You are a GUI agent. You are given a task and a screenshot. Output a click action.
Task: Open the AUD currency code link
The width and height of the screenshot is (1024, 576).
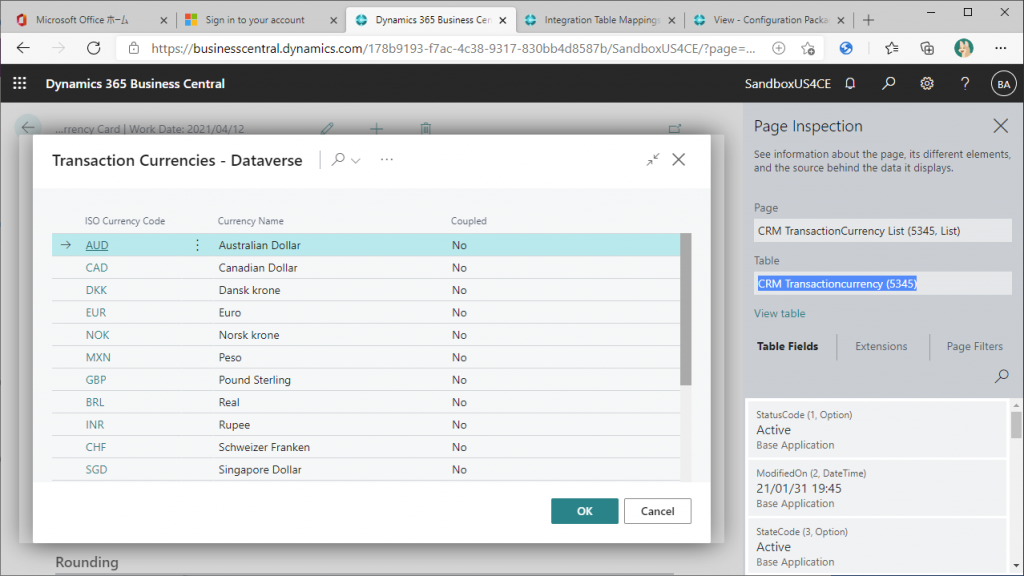pos(97,245)
